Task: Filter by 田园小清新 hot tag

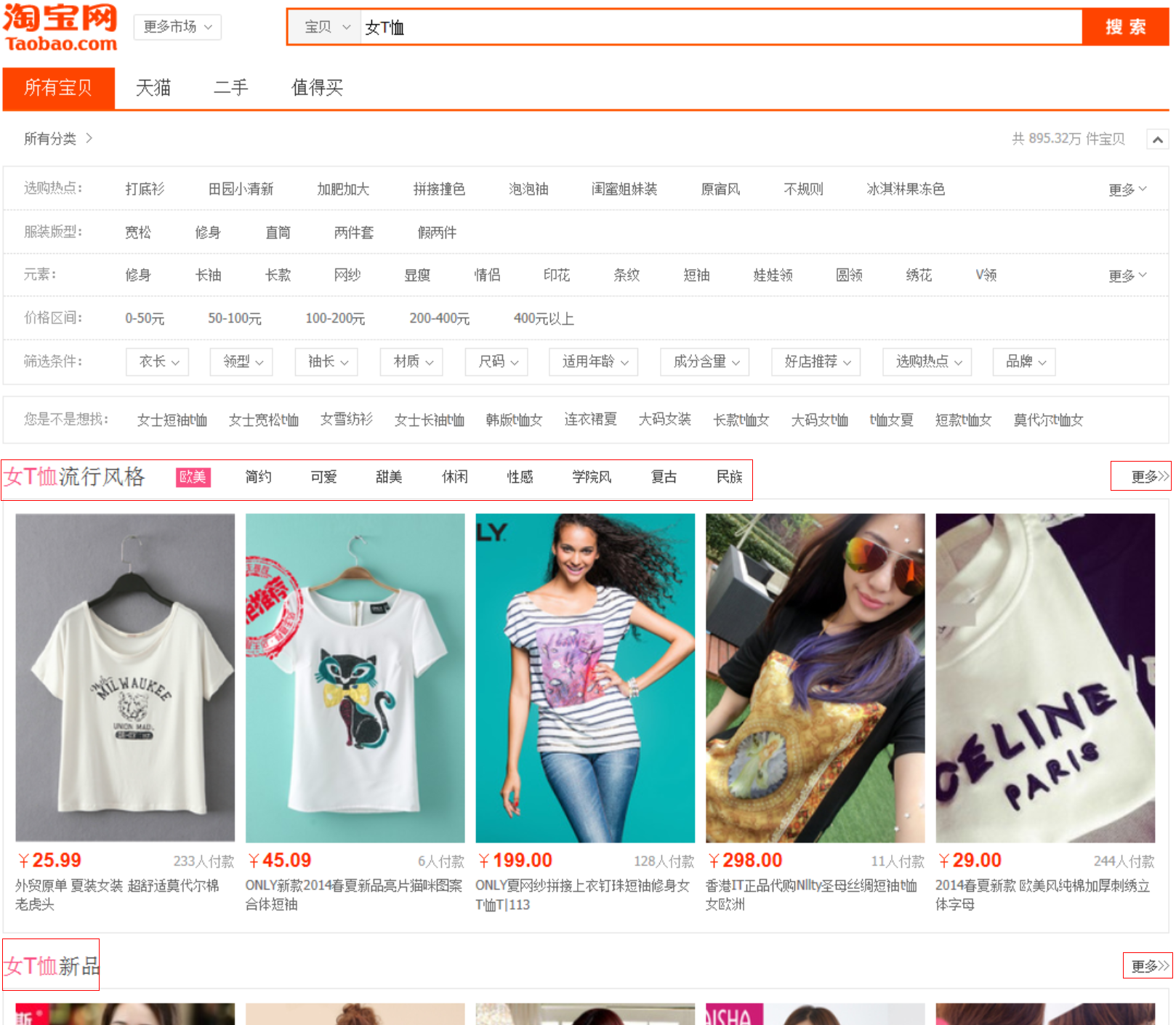Action: tap(241, 189)
